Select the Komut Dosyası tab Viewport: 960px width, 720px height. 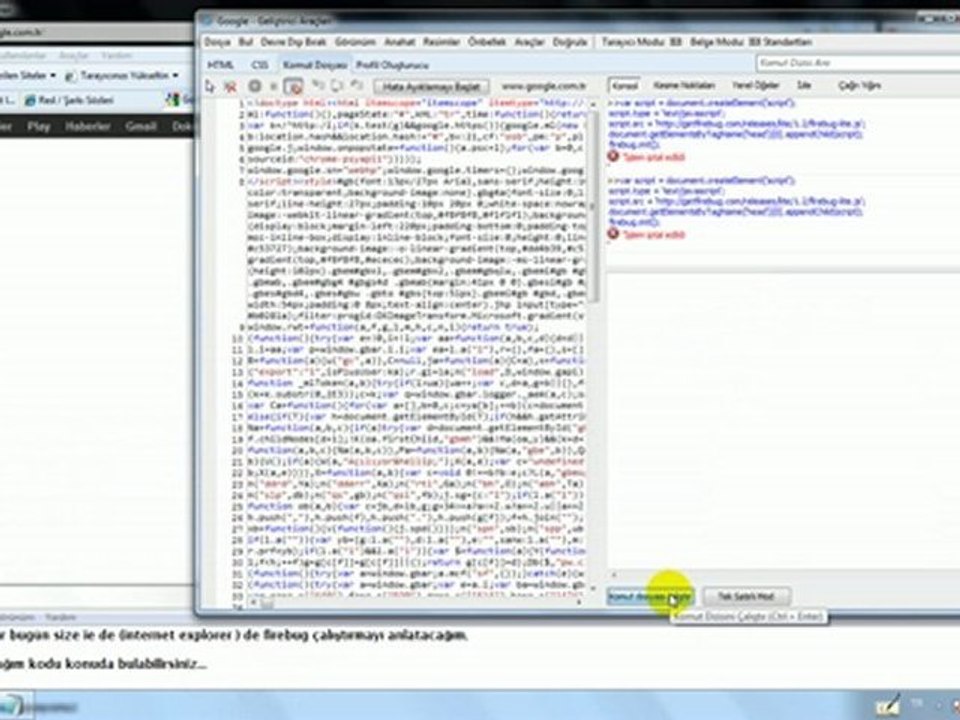315,65
